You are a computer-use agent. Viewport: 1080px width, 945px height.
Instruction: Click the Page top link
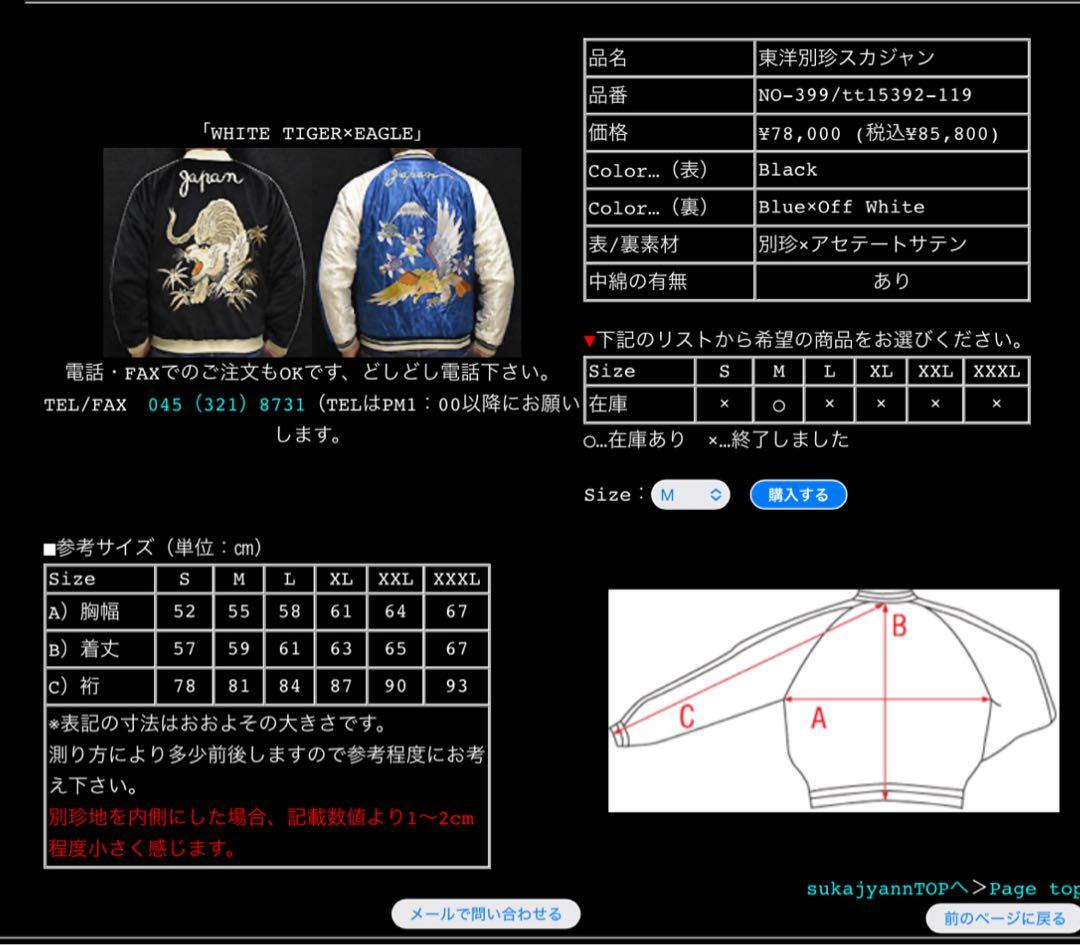(x=1034, y=888)
